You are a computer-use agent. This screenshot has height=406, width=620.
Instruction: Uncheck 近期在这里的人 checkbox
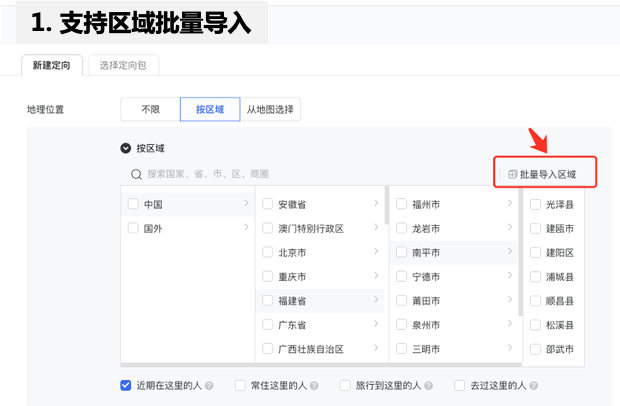(x=126, y=385)
